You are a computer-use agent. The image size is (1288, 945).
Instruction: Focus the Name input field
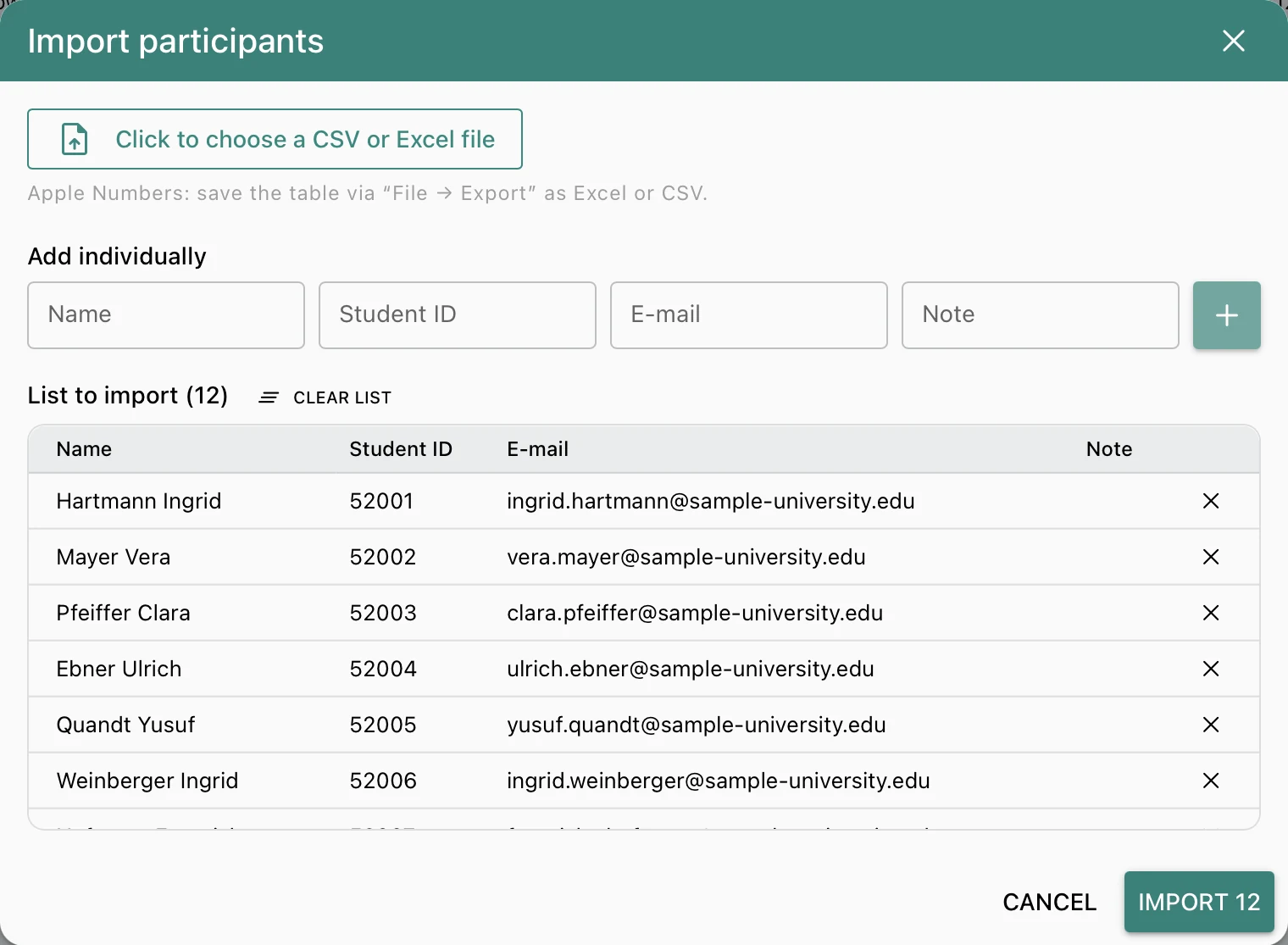[166, 315]
